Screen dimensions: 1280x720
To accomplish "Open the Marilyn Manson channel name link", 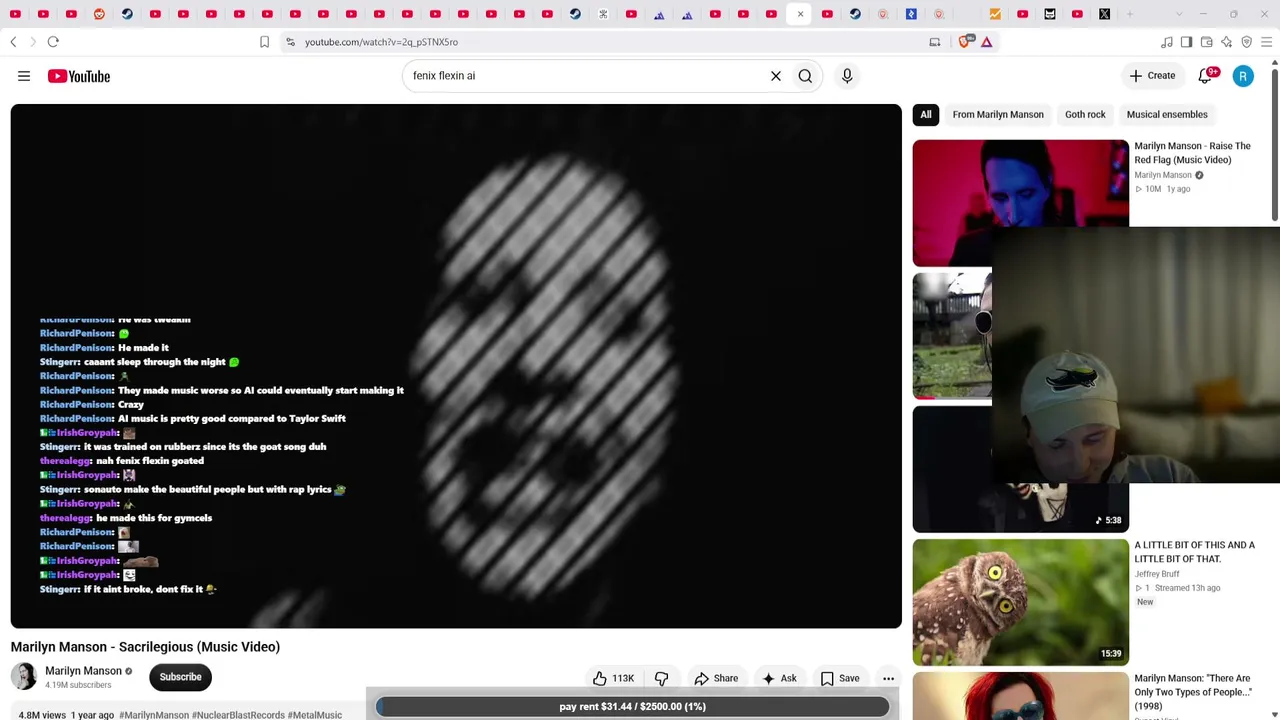I will tap(83, 671).
